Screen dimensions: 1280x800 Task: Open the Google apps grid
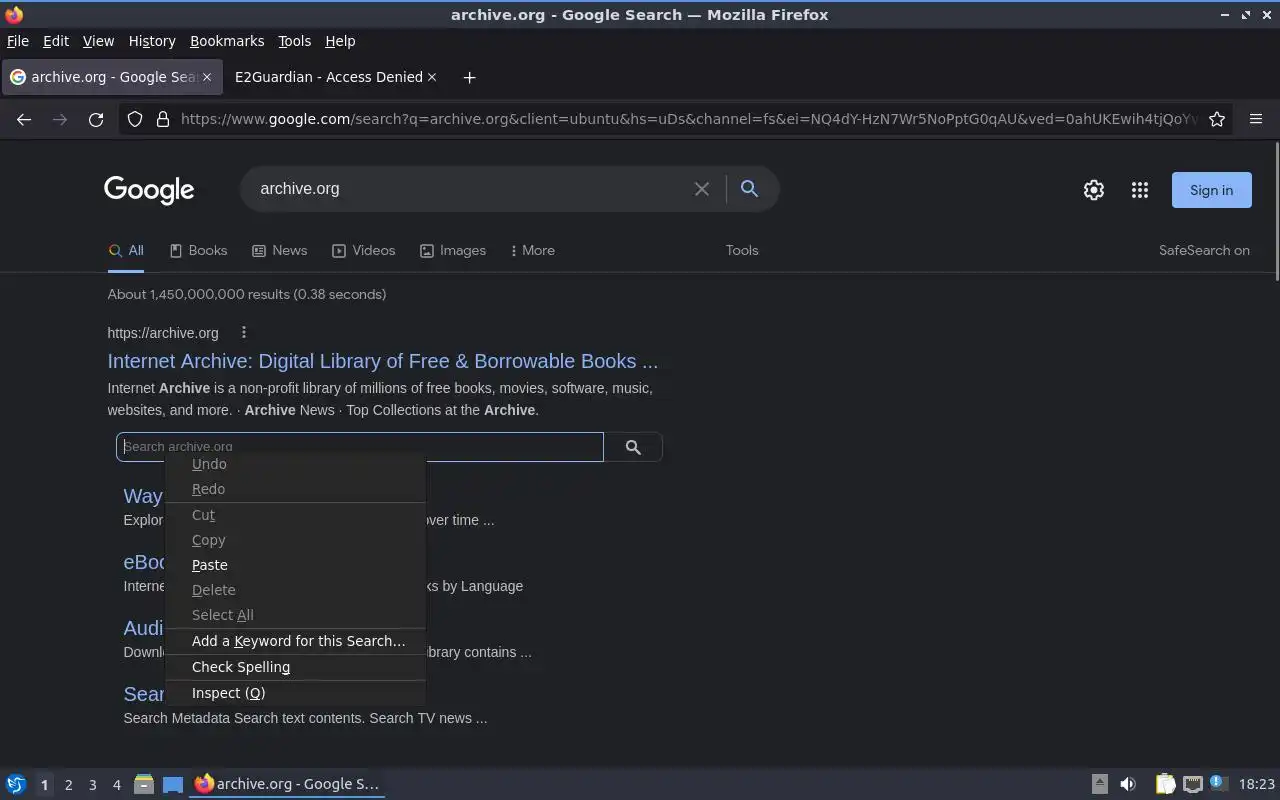coord(1140,190)
